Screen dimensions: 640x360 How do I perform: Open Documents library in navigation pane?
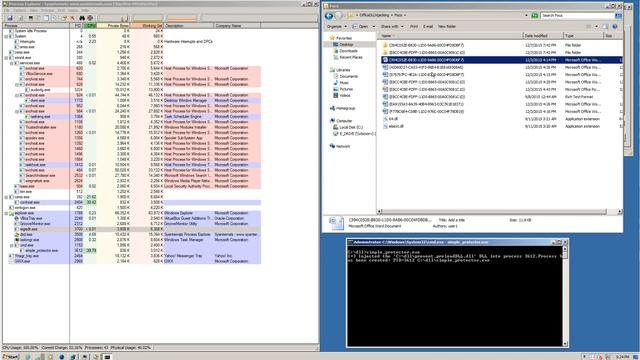348,76
